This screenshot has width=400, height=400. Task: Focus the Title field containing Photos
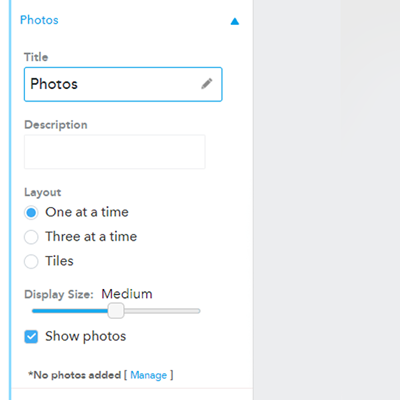coord(123,84)
